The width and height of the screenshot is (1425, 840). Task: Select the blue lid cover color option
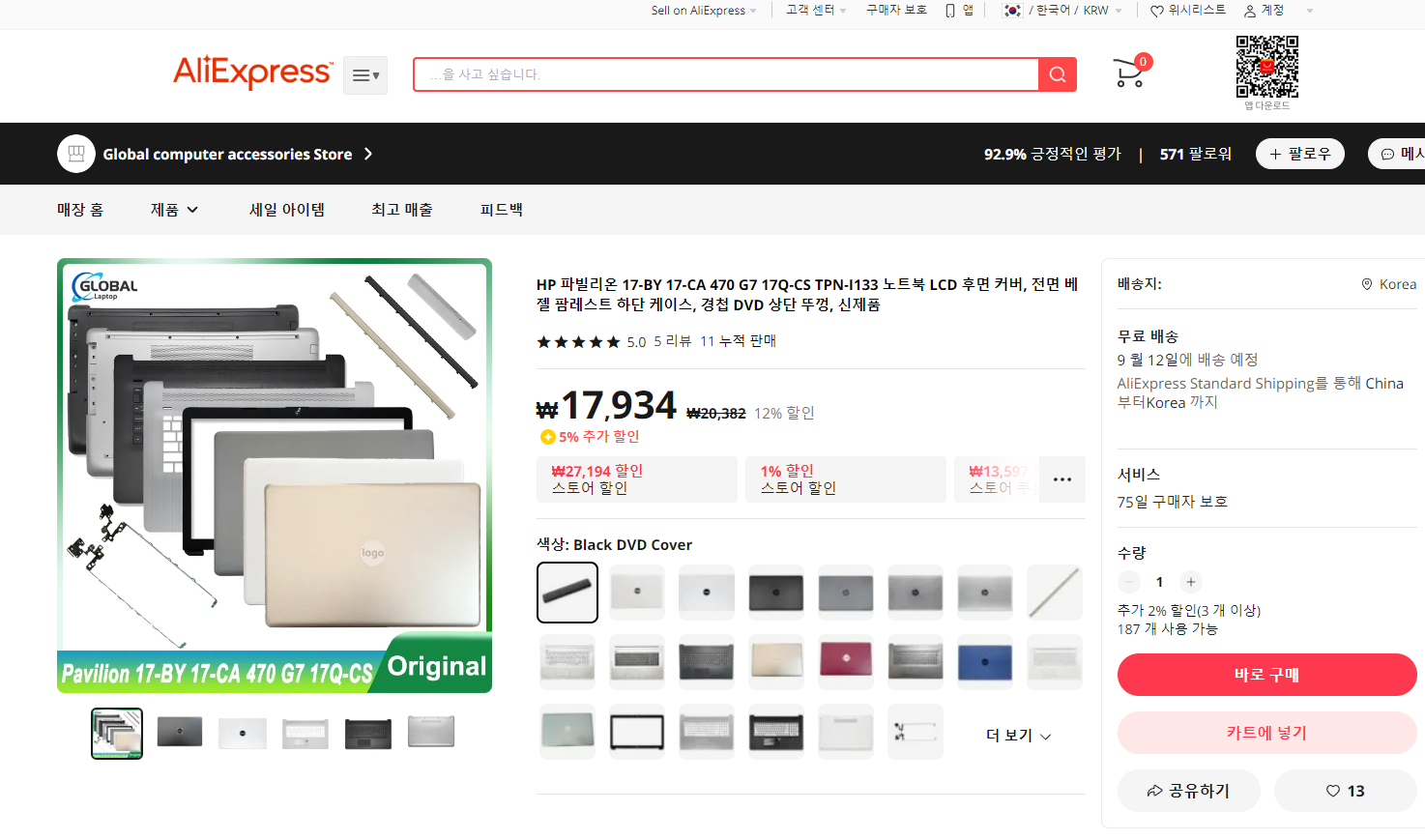[985, 662]
